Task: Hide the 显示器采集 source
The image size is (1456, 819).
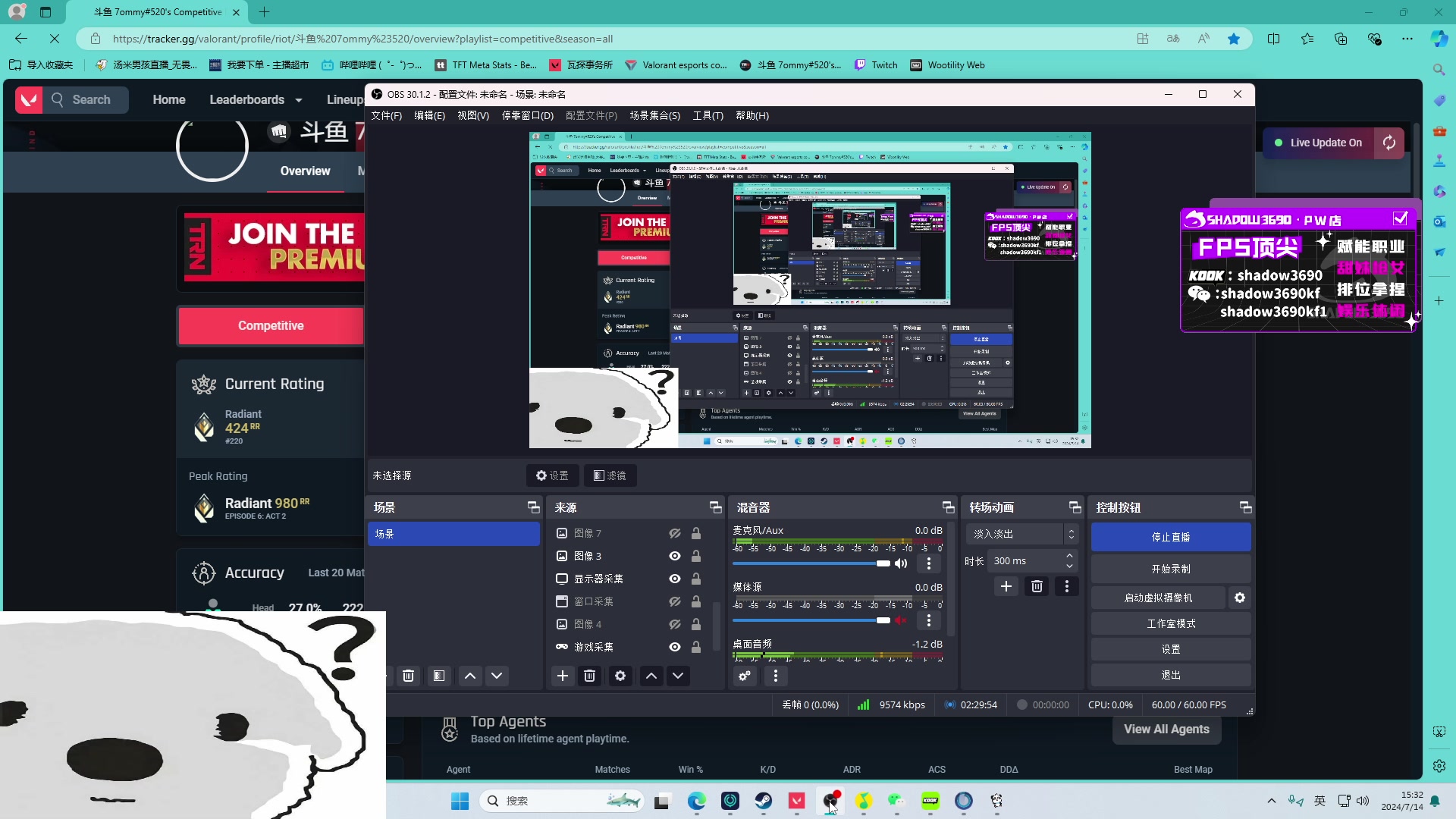Action: click(x=674, y=579)
